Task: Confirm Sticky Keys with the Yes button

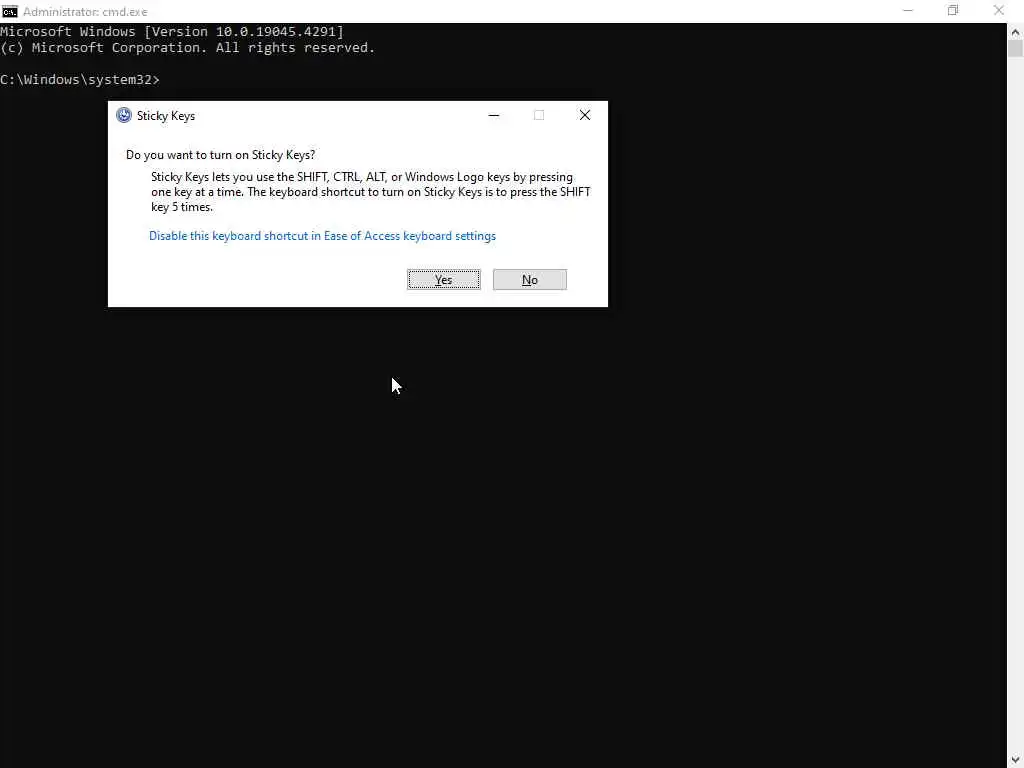Action: click(443, 280)
